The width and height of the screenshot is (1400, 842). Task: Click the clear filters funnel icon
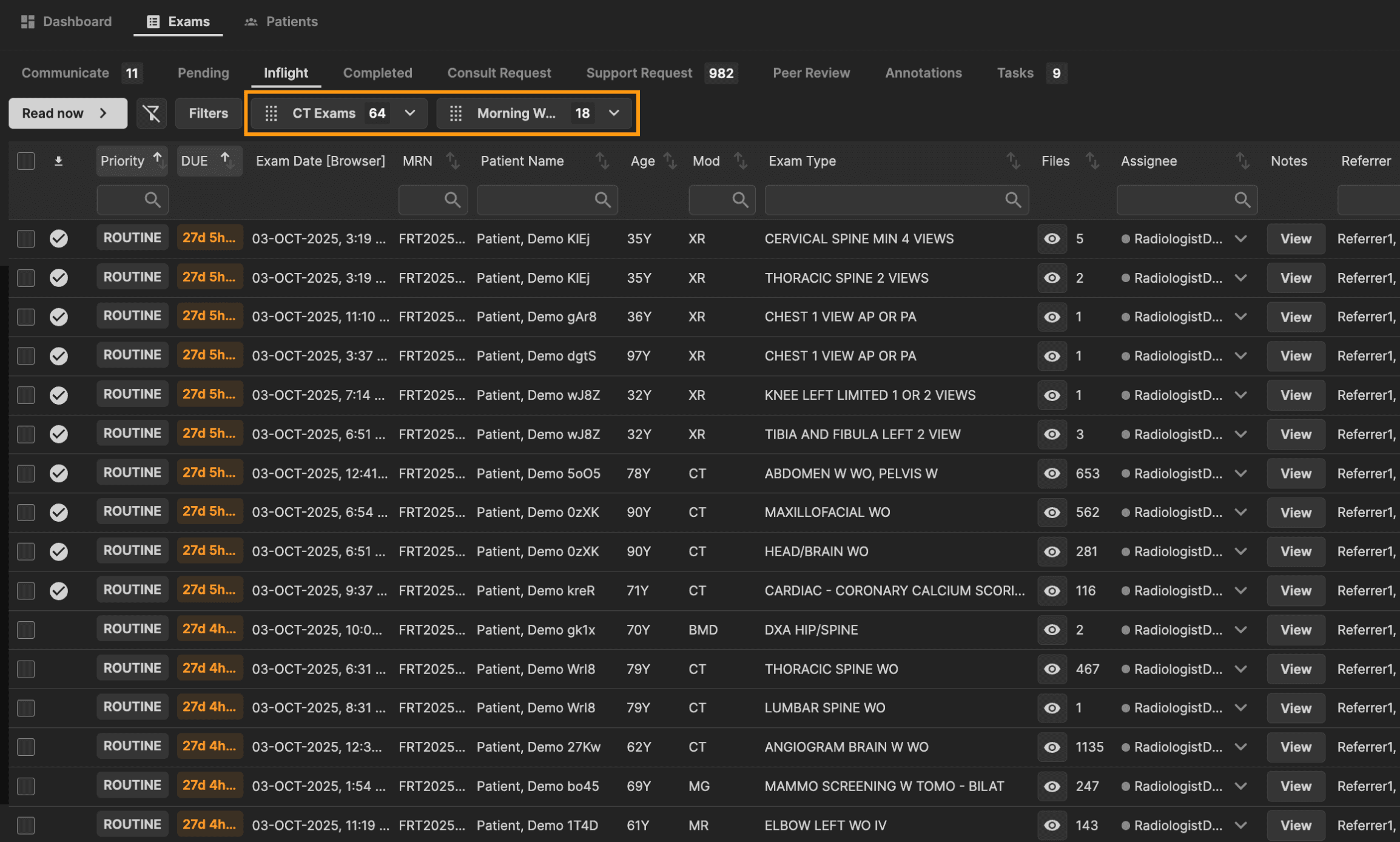point(152,113)
